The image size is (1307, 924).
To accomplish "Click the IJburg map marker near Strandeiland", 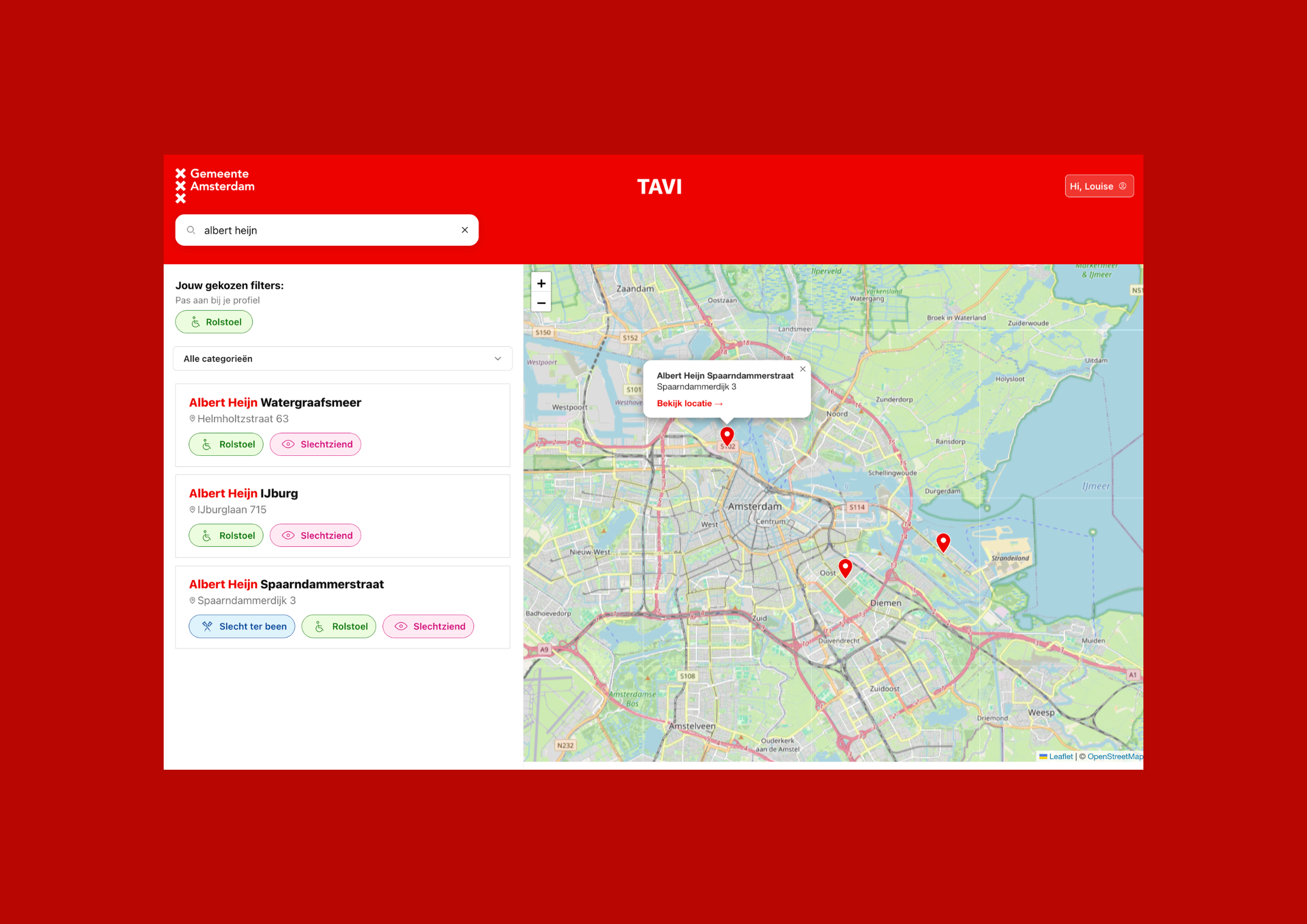I will (943, 543).
